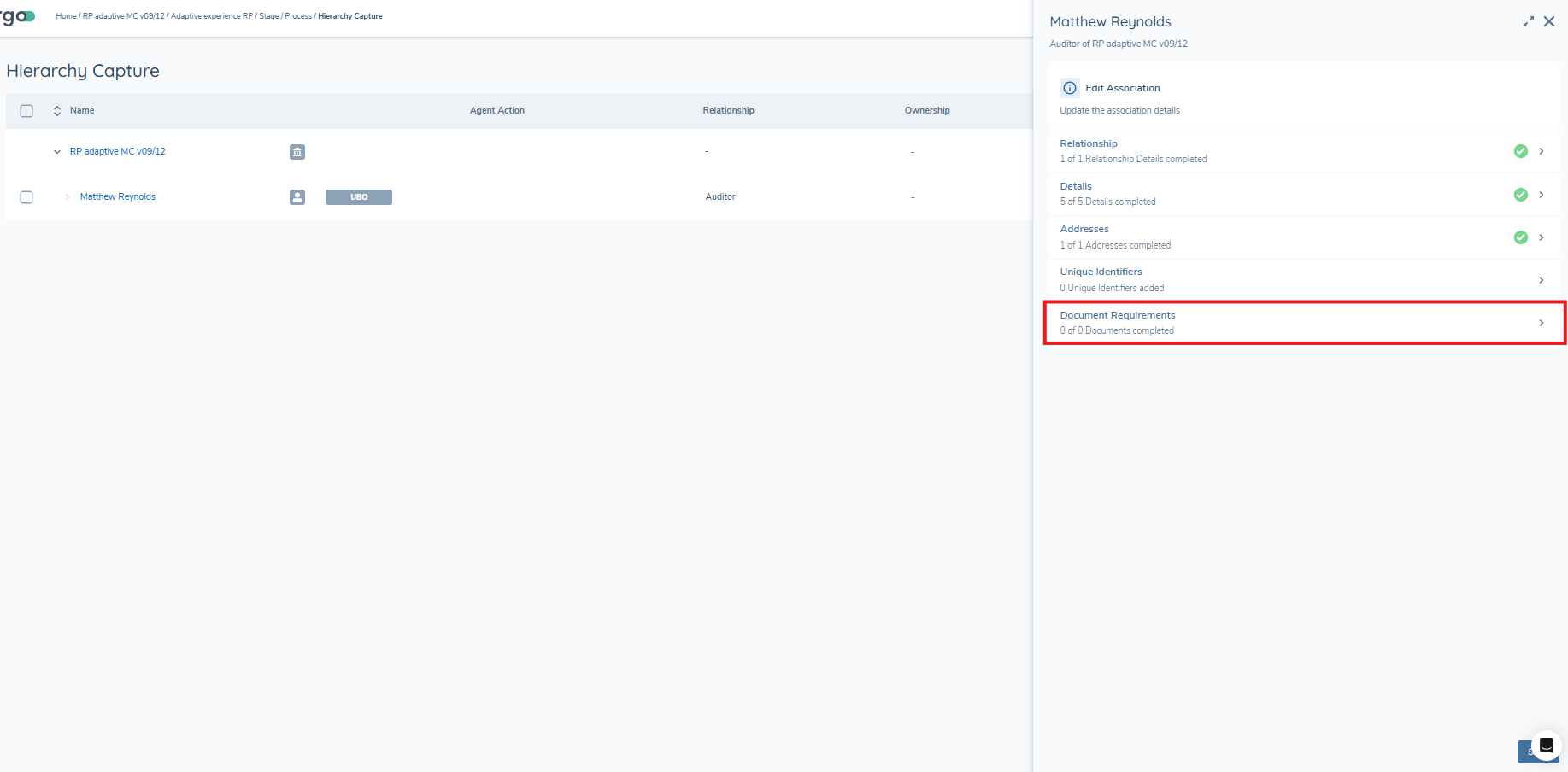This screenshot has width=1568, height=772.
Task: Collapse the RP adaptive MC v09/12 tree row
Action: [57, 152]
